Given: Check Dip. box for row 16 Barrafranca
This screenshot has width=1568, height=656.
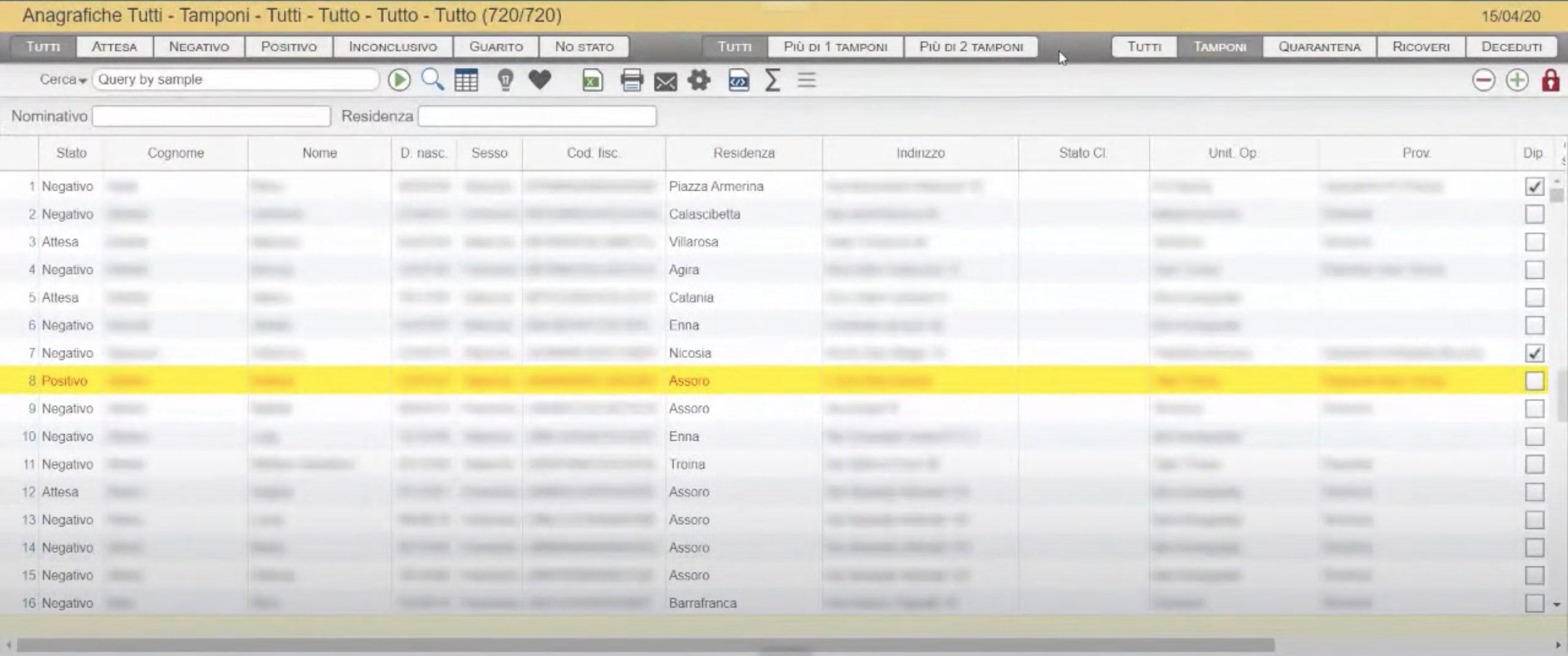Looking at the screenshot, I should [1534, 603].
